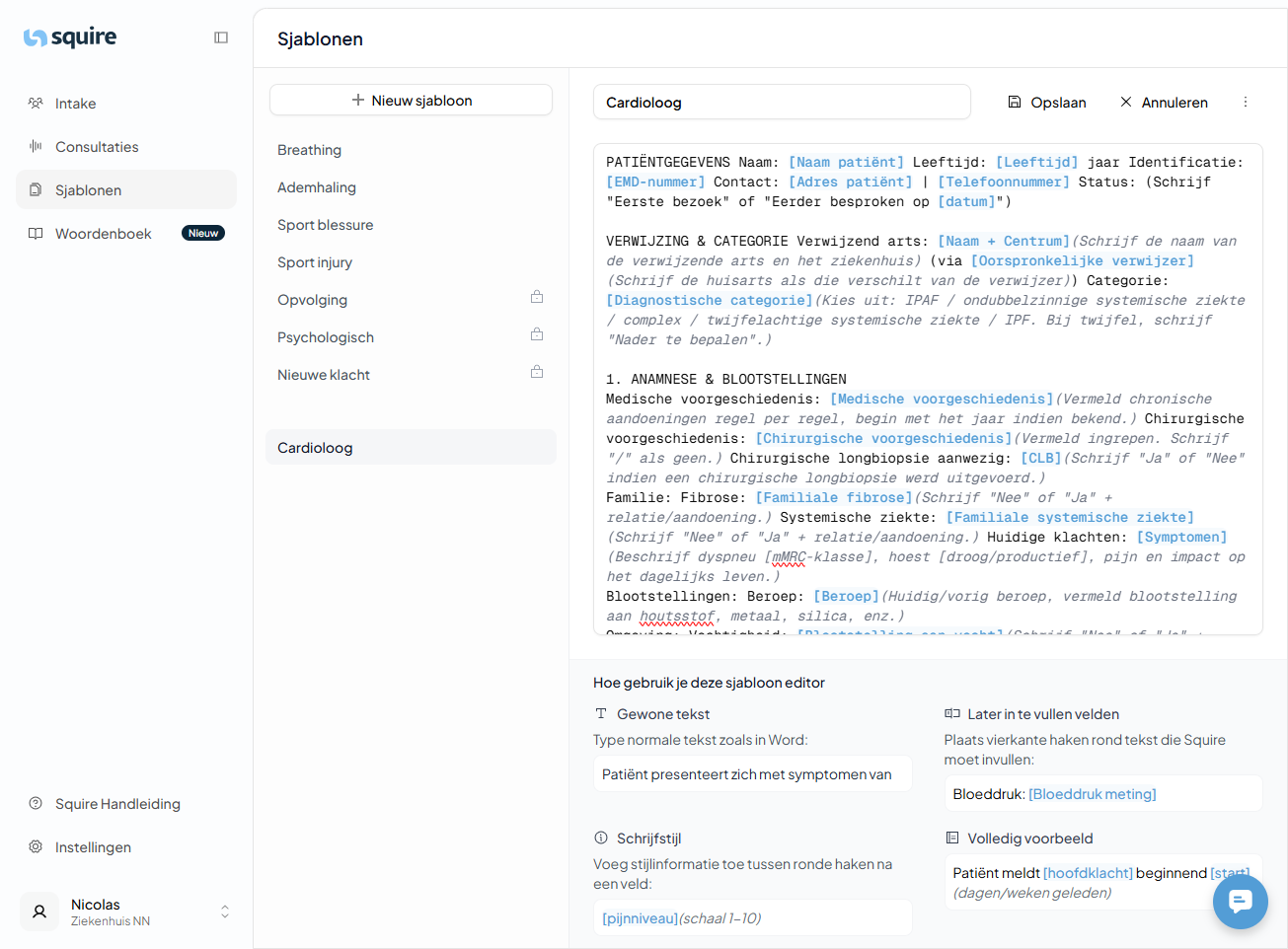Click the Nieuw badge next to Woordenboek
1288x949 pixels.
[x=203, y=234]
